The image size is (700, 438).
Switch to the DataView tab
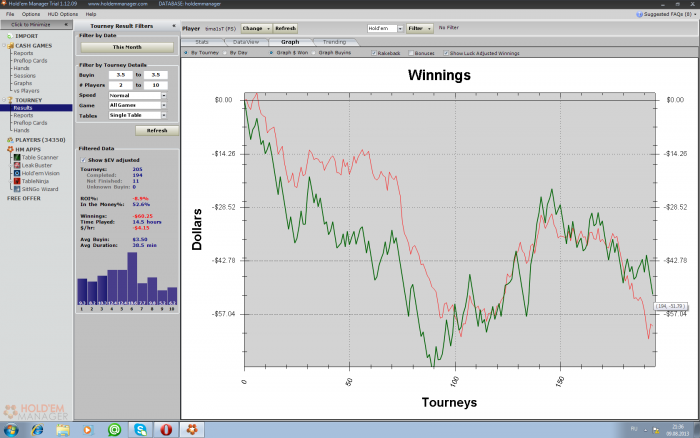246,42
